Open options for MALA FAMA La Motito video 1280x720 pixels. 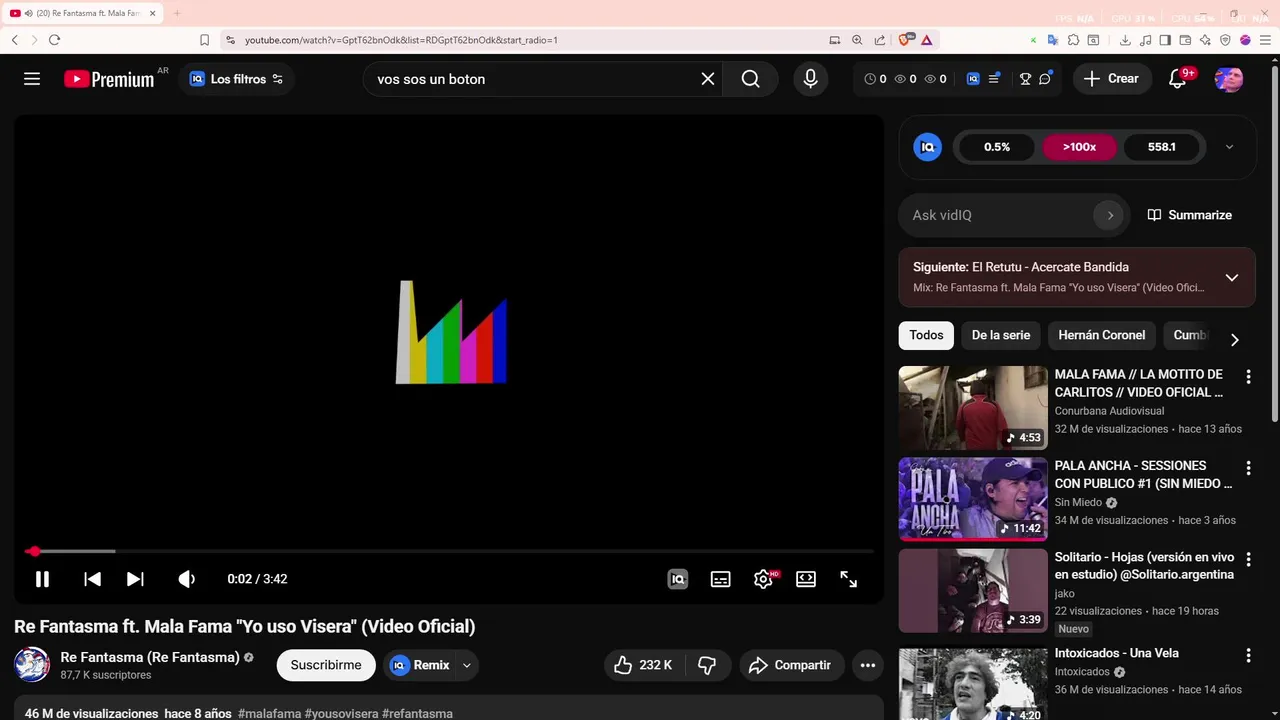[1248, 377]
